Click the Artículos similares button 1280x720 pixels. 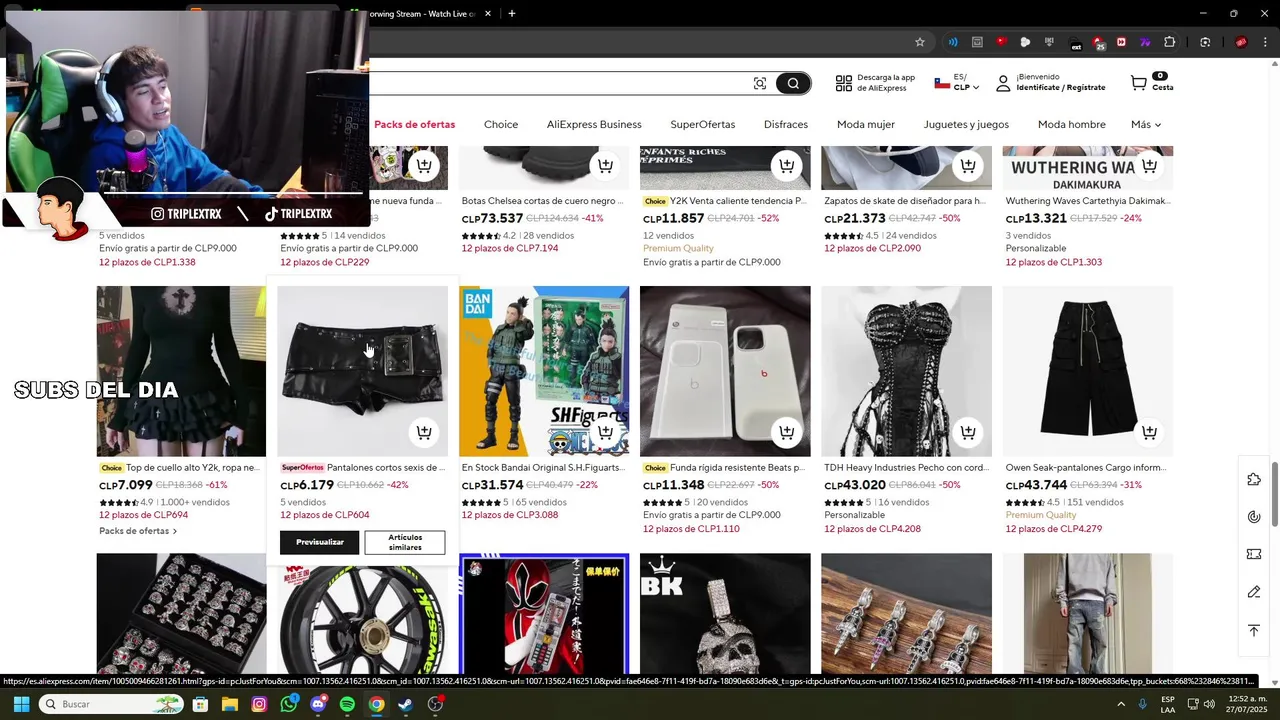(405, 542)
